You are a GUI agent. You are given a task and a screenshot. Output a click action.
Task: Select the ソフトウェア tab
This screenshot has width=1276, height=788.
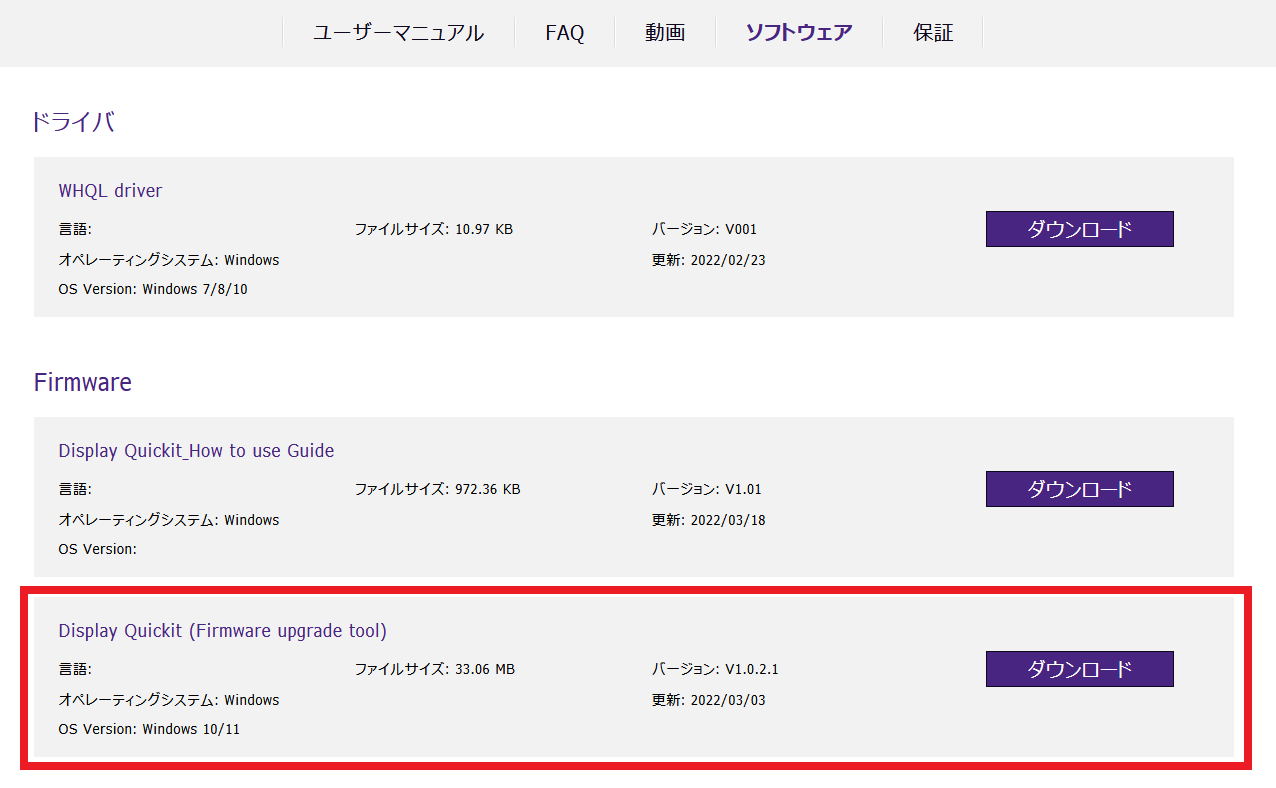799,32
